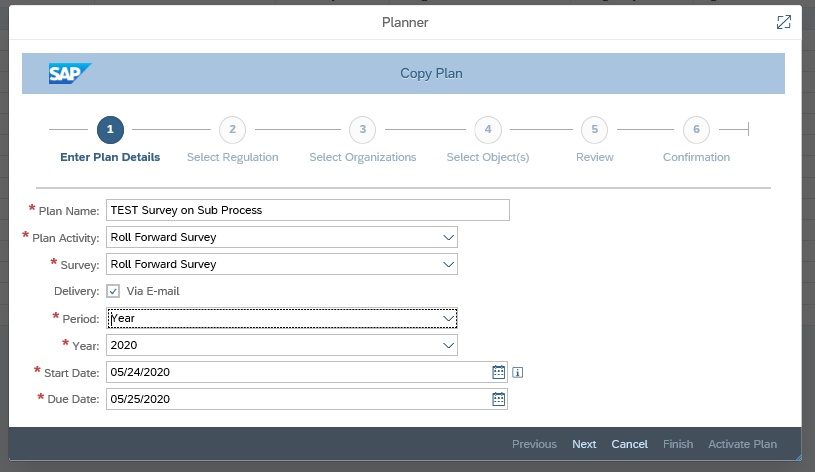Select wizard step 1 circle
The height and width of the screenshot is (472, 815).
tap(110, 129)
